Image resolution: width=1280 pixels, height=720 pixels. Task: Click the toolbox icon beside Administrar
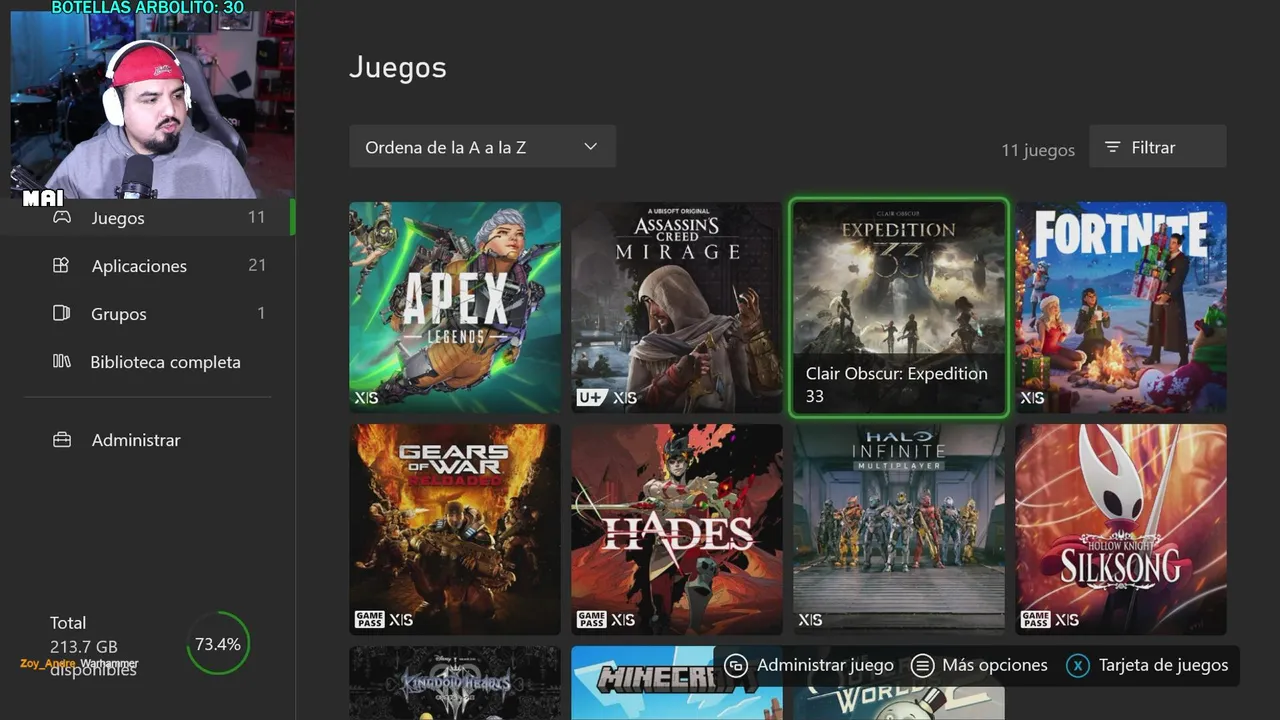pos(62,440)
